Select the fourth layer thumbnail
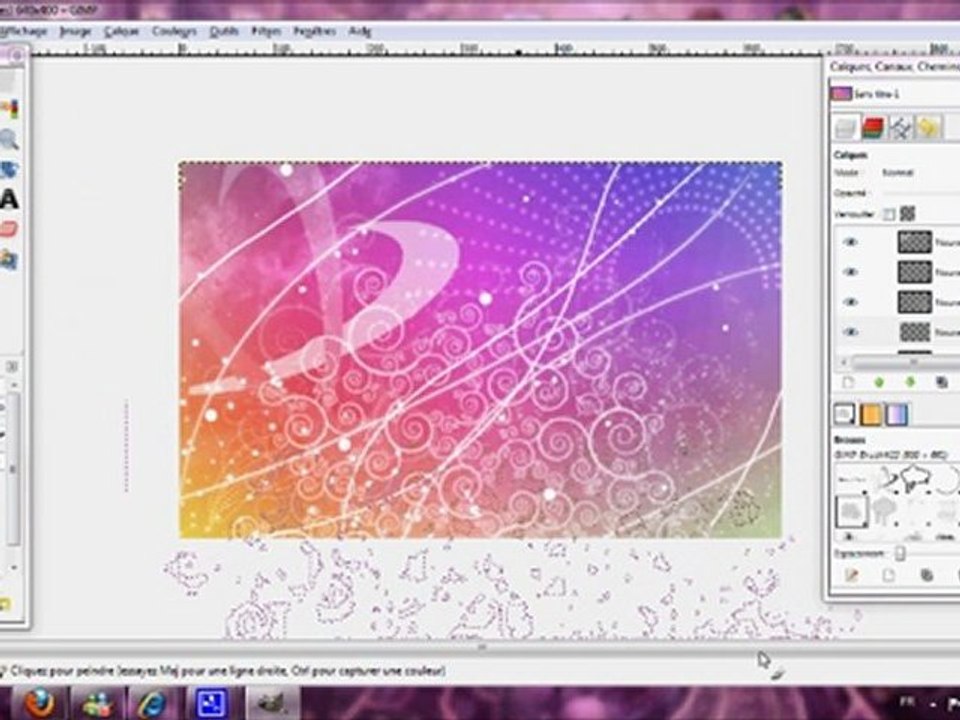This screenshot has width=960, height=720. coord(915,332)
